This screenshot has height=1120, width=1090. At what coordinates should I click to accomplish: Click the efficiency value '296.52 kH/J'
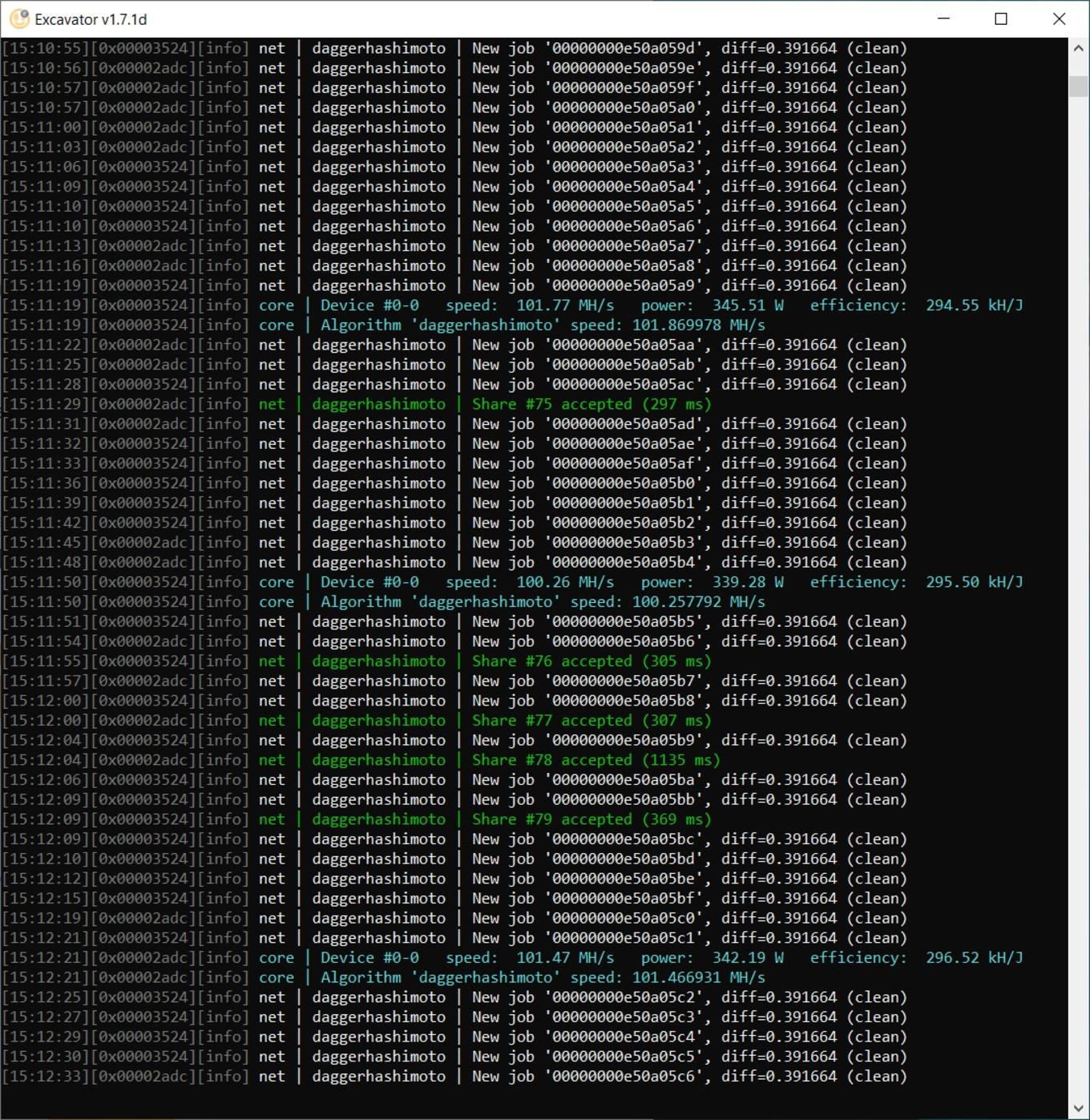pos(975,957)
